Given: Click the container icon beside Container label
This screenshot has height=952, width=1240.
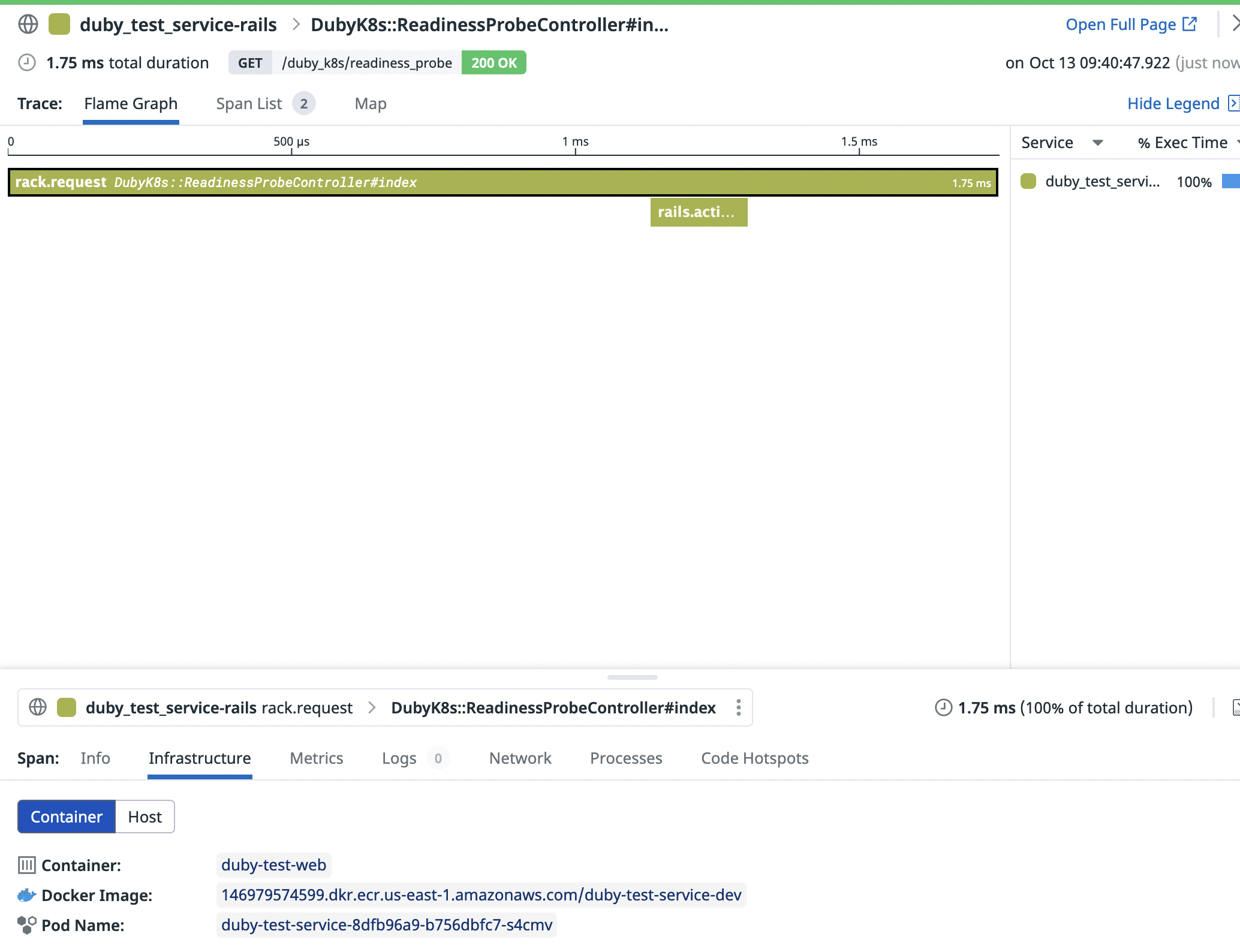Looking at the screenshot, I should point(27,865).
